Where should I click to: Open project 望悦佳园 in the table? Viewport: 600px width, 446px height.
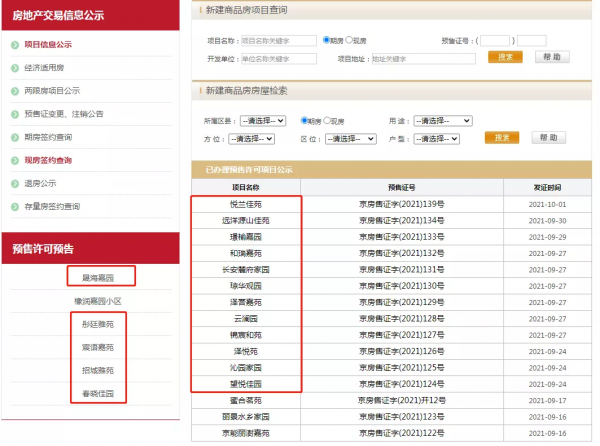tap(246, 384)
